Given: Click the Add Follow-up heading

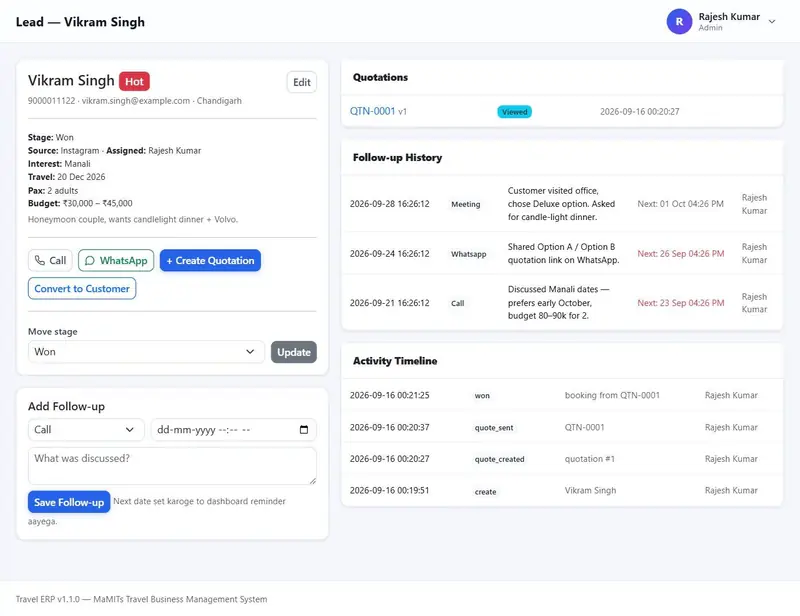Looking at the screenshot, I should 66,407.
